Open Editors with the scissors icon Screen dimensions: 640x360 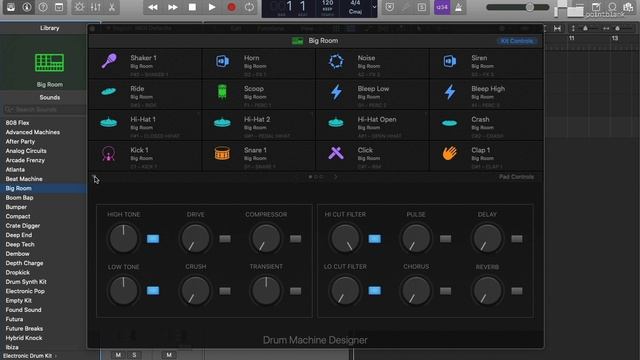coord(111,7)
